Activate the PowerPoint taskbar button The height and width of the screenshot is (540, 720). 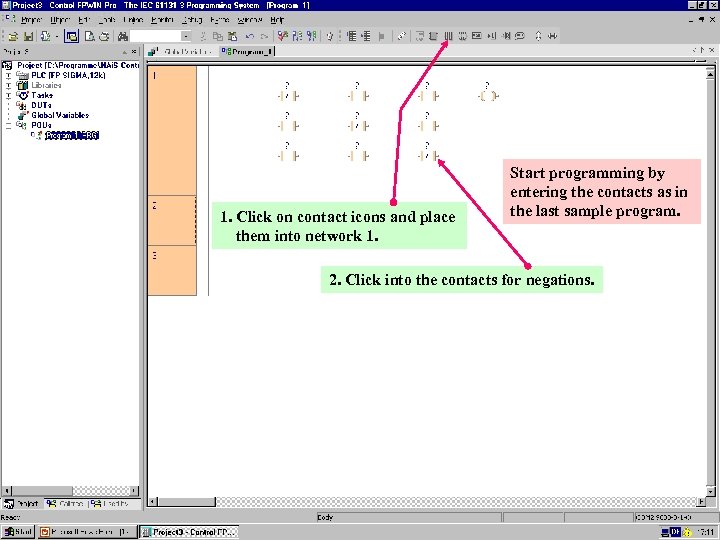coord(88,532)
